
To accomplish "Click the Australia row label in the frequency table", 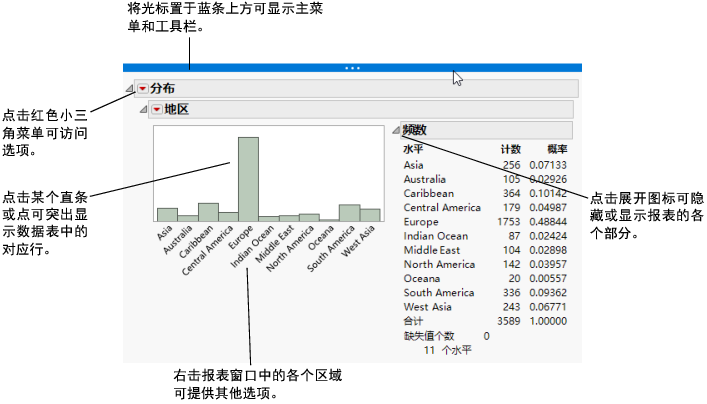I will [425, 179].
